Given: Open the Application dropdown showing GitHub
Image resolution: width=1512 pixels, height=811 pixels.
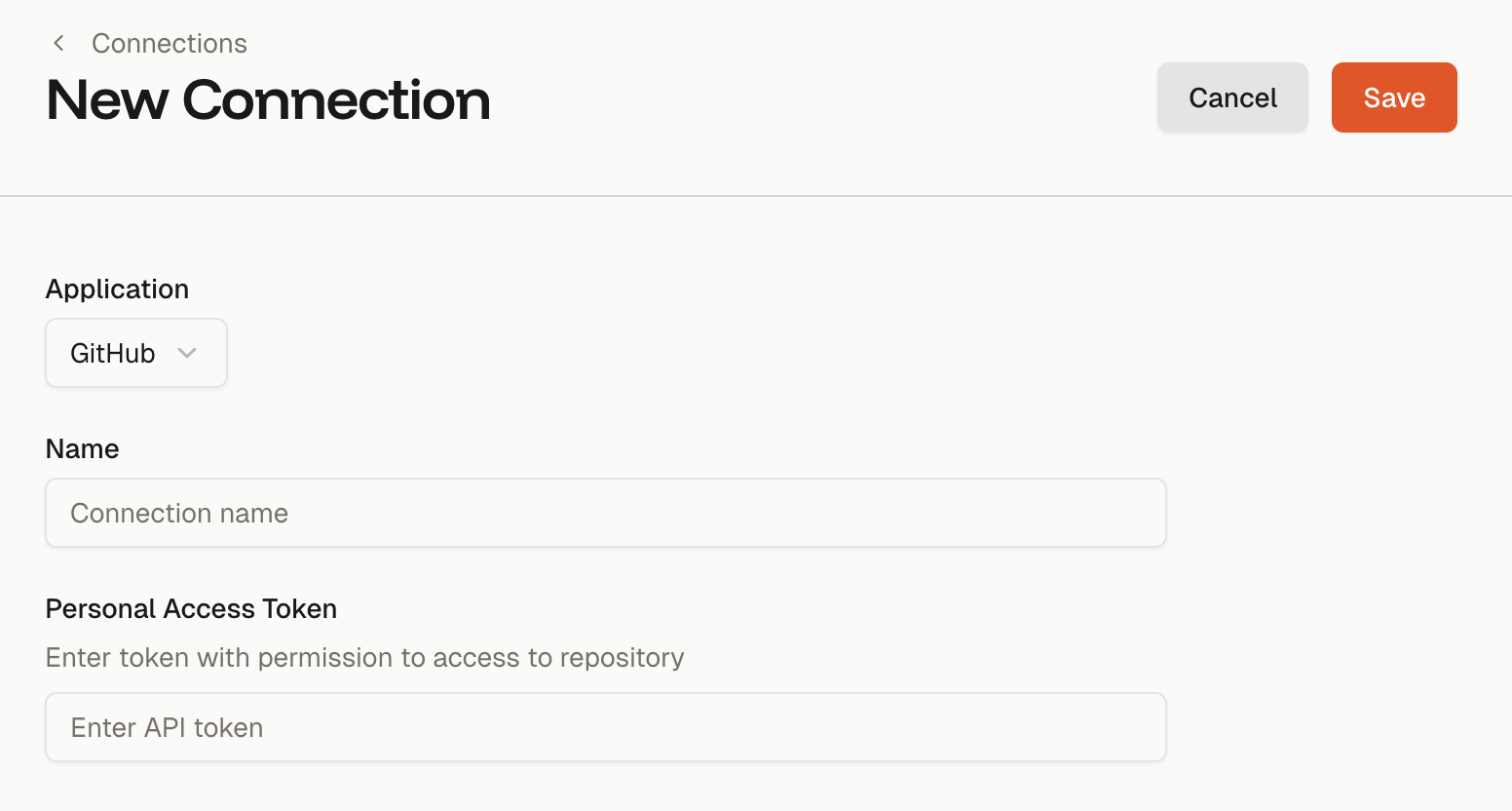Looking at the screenshot, I should click(135, 353).
